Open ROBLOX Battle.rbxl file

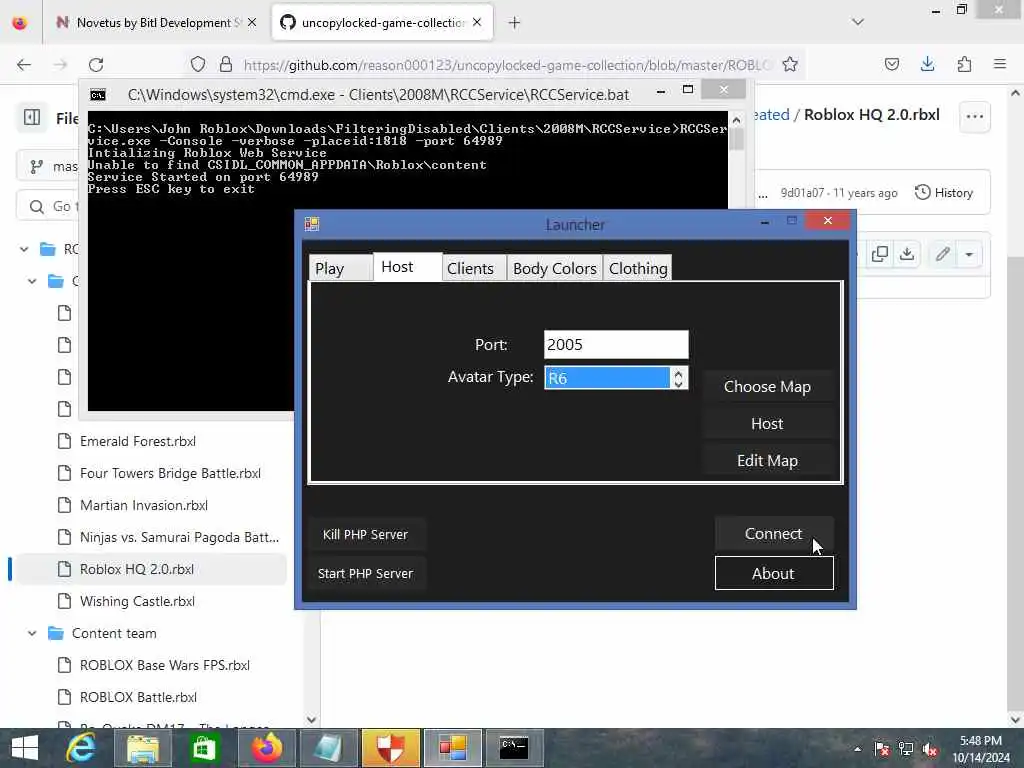(x=138, y=697)
